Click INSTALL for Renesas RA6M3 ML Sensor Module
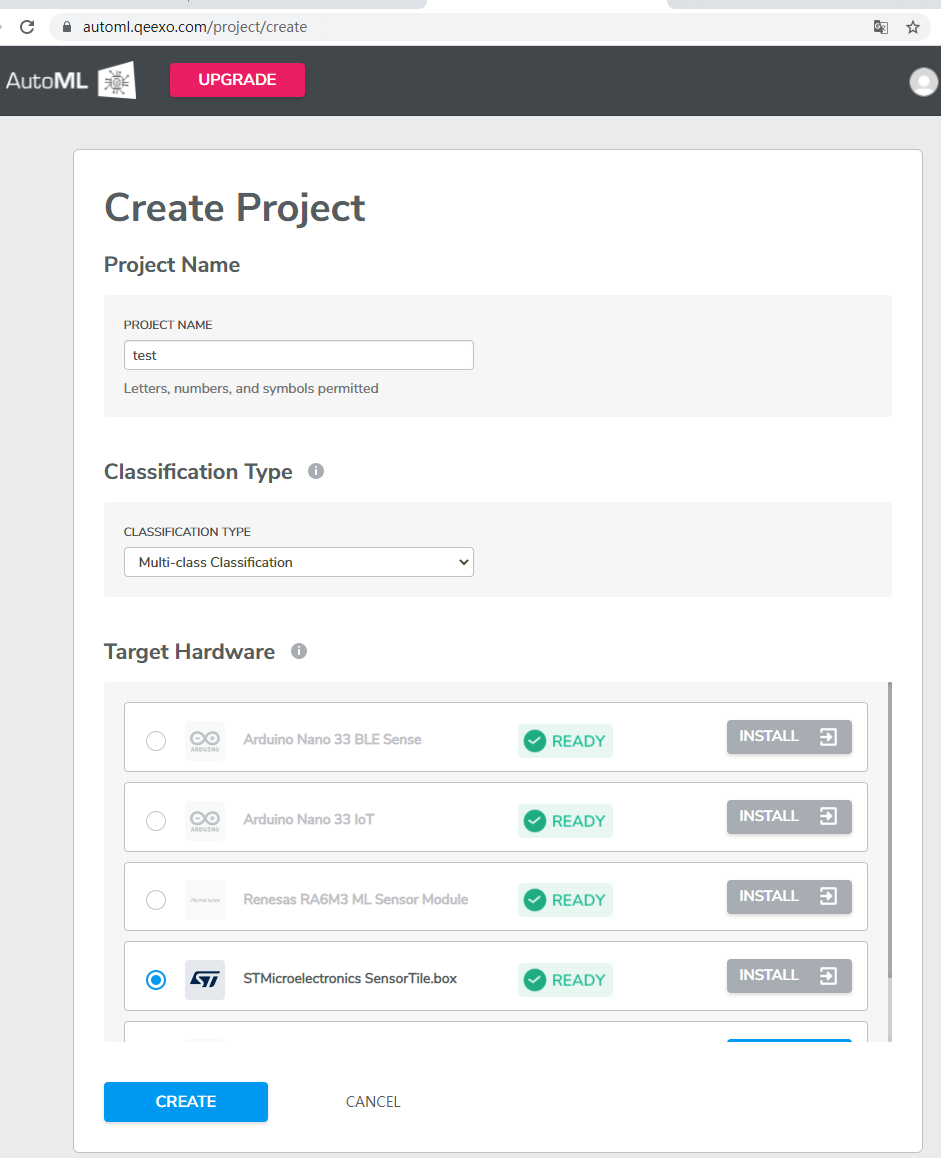Screen dimensions: 941x1158 click(789, 896)
